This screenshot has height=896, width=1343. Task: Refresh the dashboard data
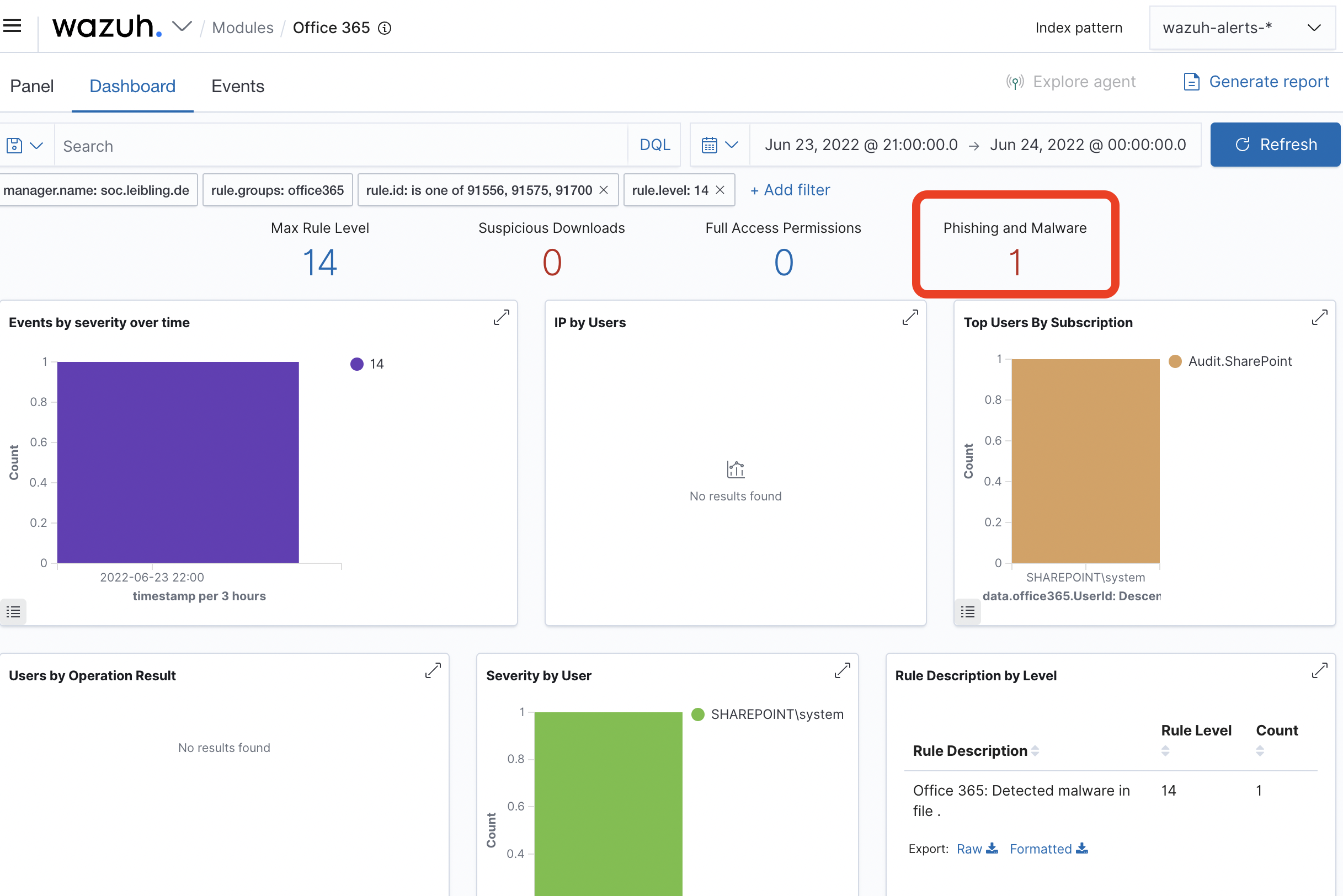click(x=1275, y=145)
